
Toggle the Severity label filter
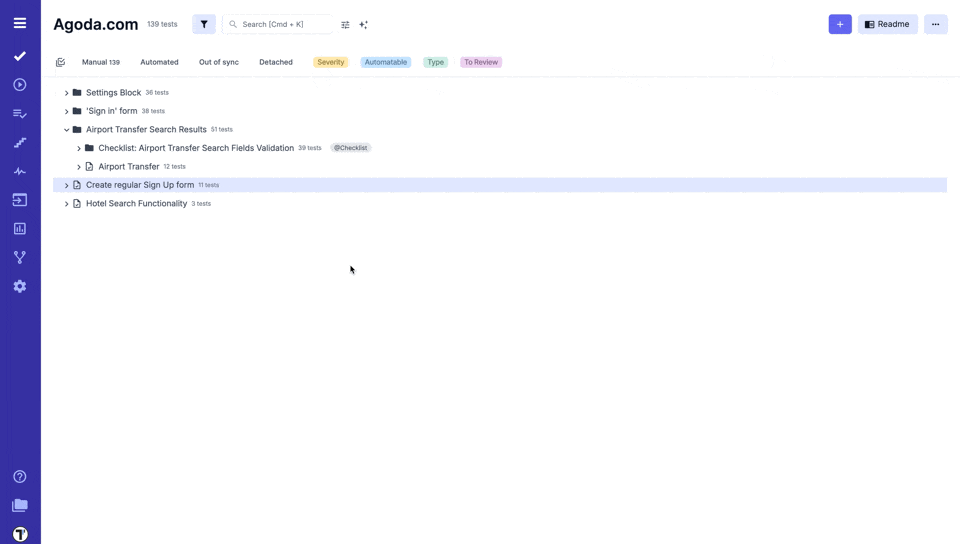tap(330, 62)
